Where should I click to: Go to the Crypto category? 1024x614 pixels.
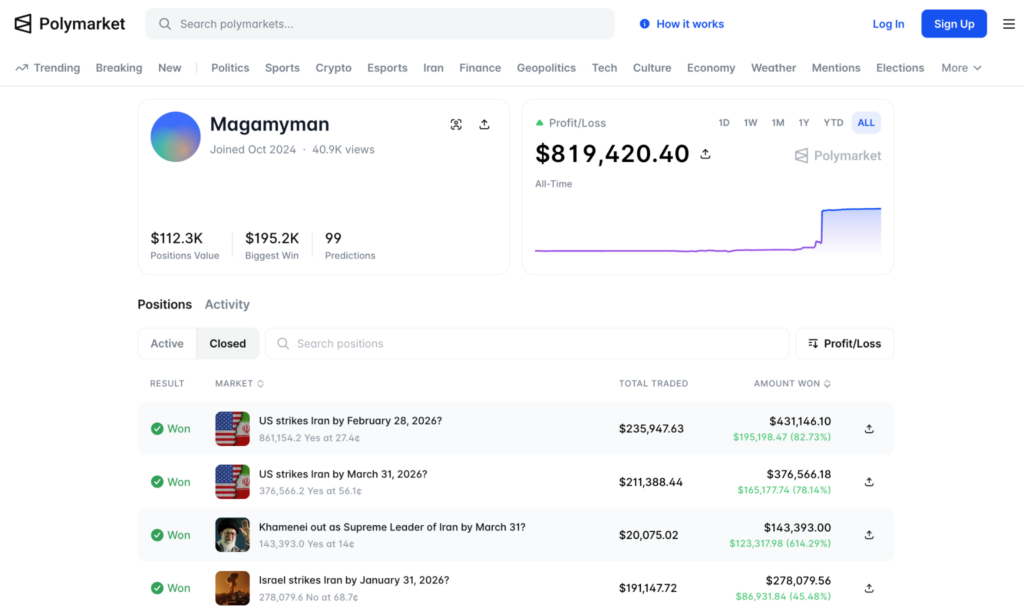click(x=333, y=68)
